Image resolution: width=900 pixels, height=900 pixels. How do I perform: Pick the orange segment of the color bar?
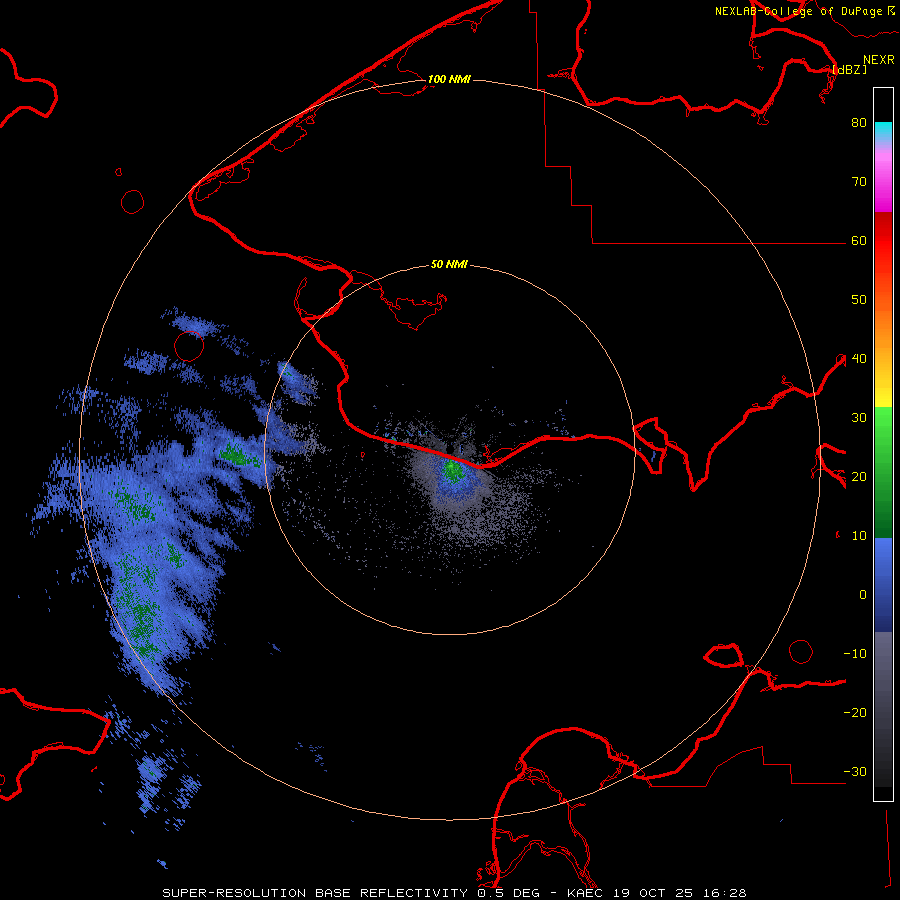tap(883, 327)
